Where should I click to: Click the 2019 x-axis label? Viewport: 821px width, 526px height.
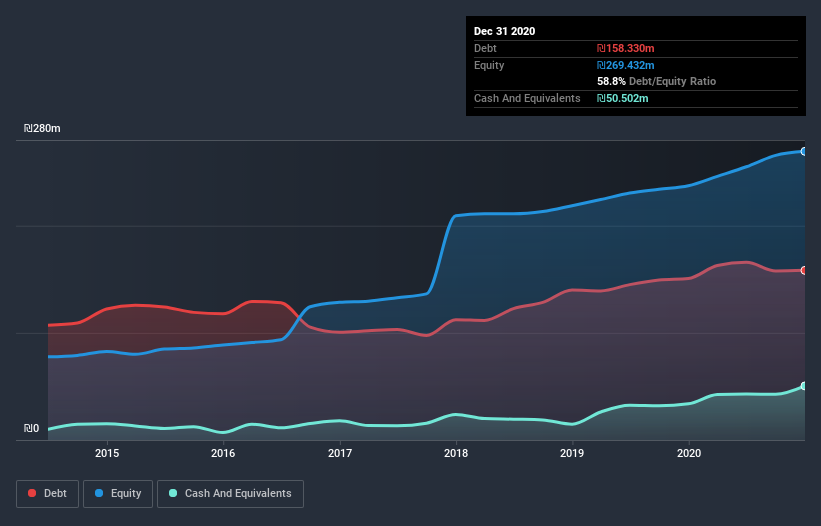point(572,453)
